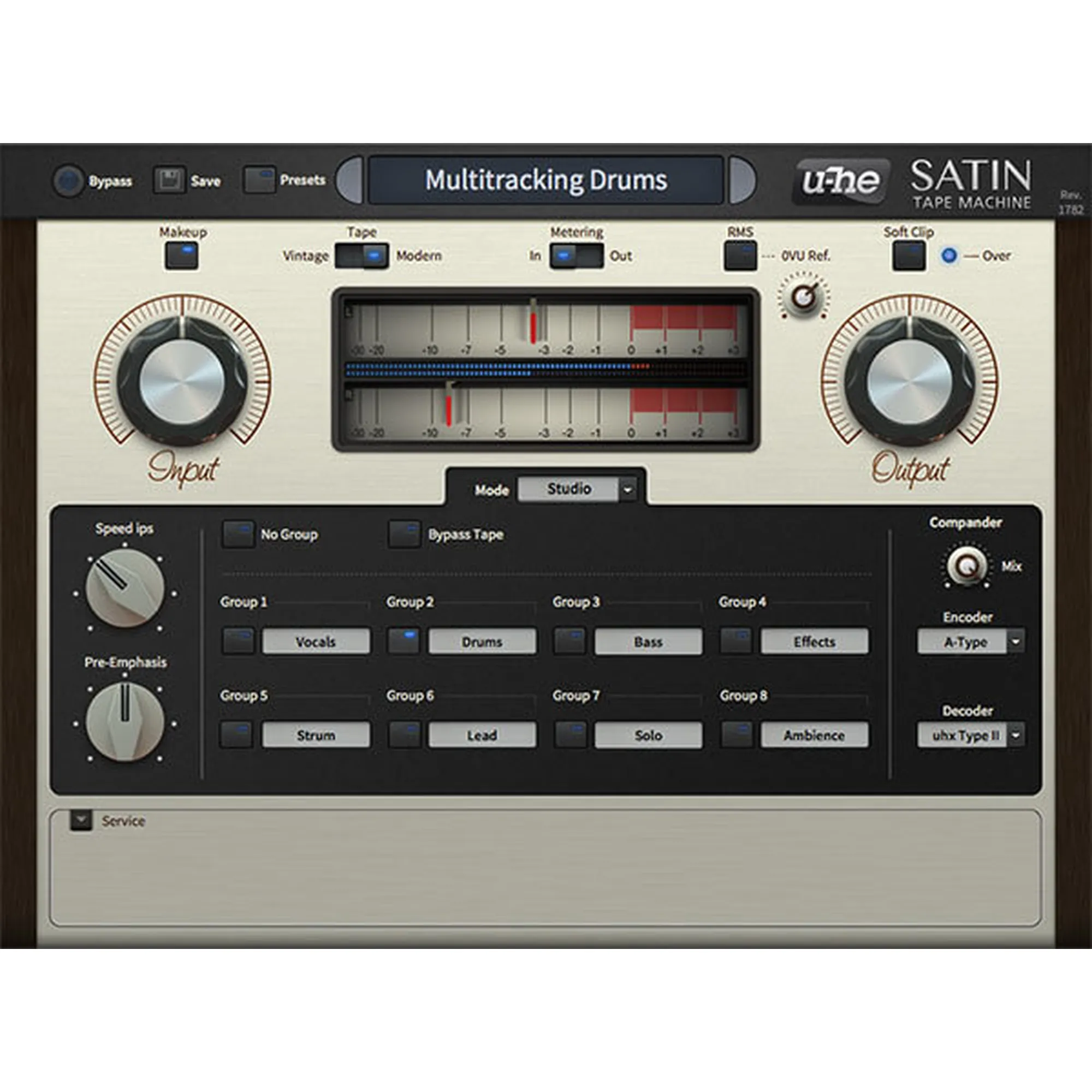This screenshot has height=1092, width=1092.
Task: Toggle the RMS button
Action: pos(740,256)
